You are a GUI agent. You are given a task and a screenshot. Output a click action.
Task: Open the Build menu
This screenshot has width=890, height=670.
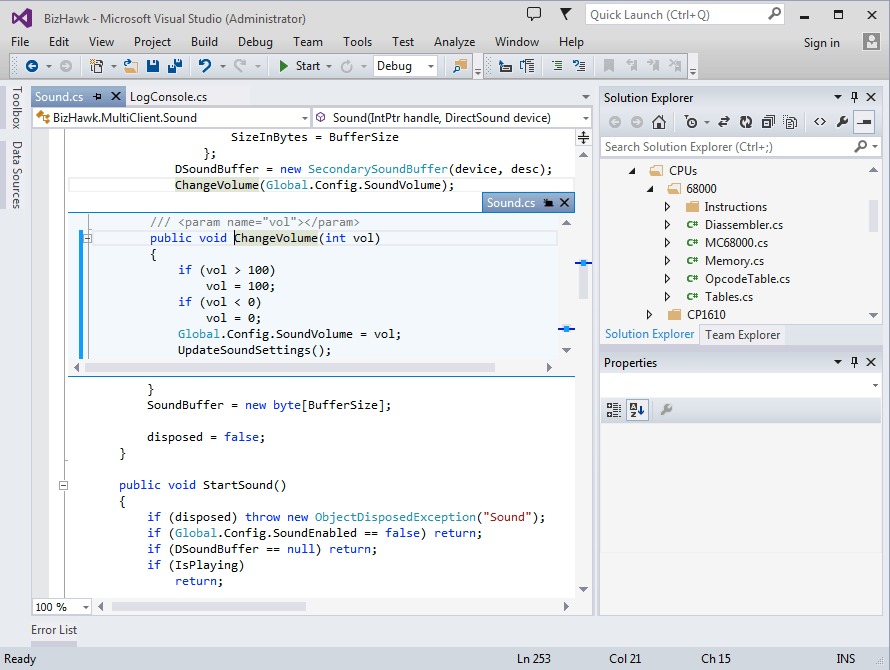click(204, 42)
